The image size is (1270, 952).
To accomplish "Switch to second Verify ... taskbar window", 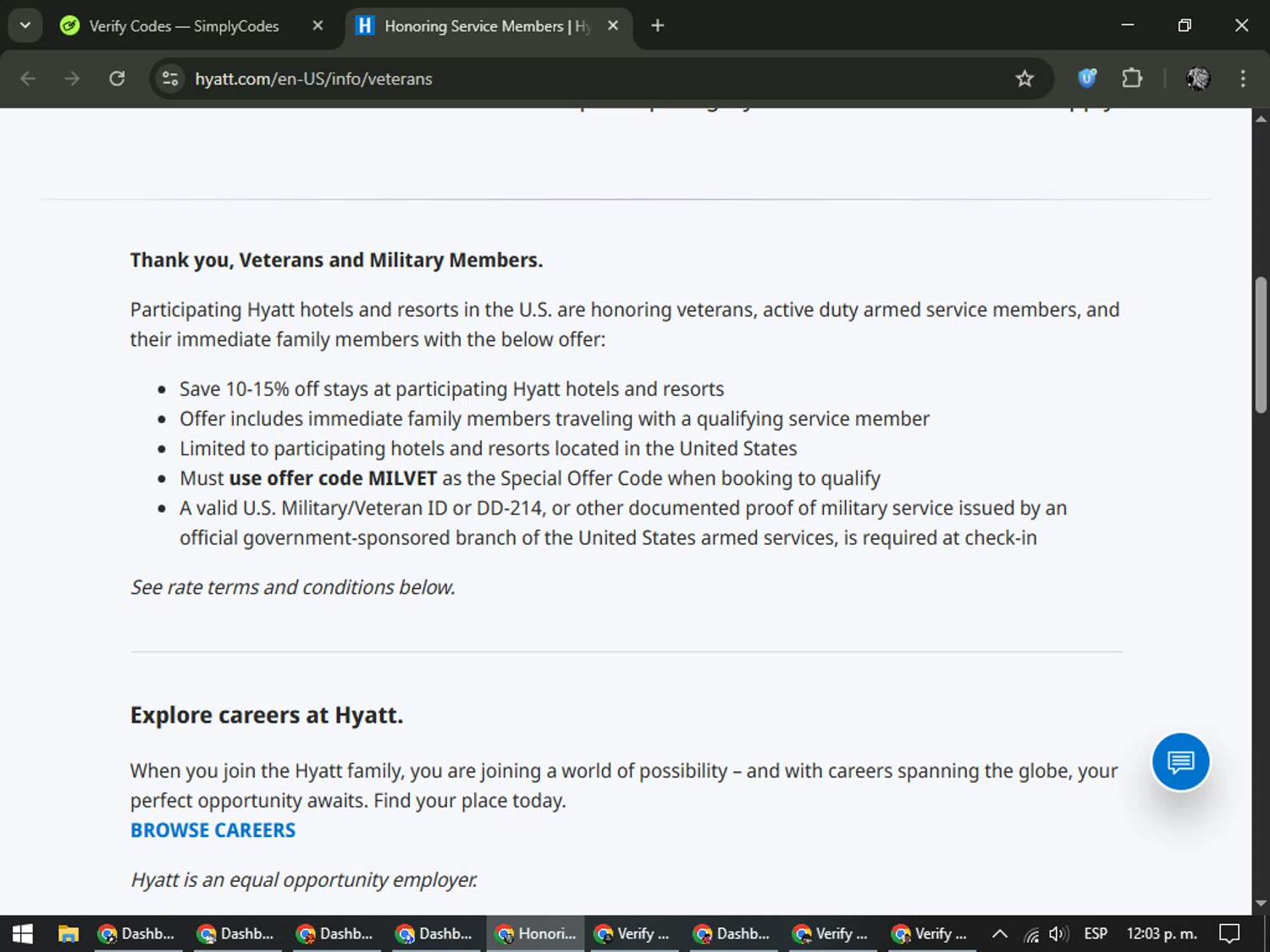I will (831, 933).
